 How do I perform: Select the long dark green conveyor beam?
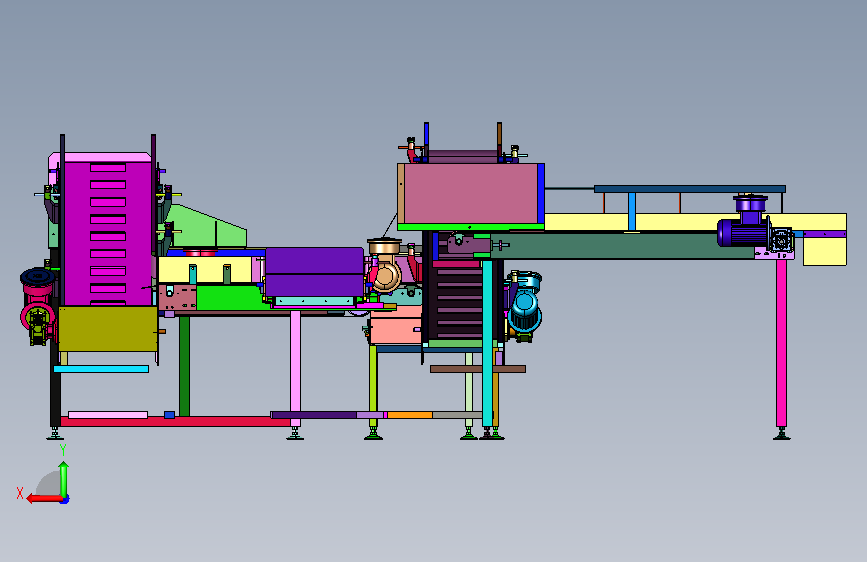point(622,246)
